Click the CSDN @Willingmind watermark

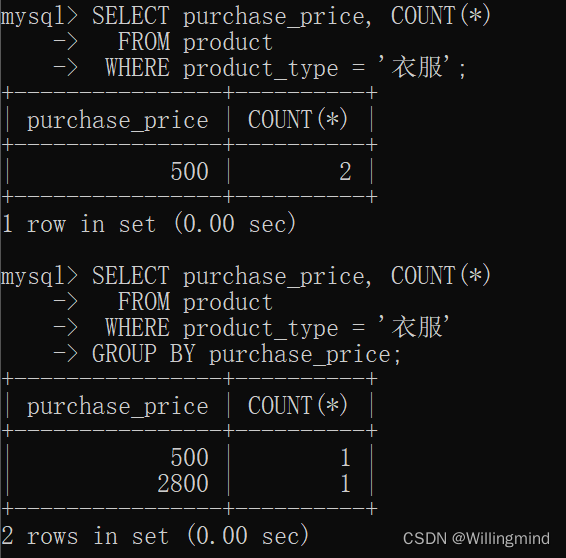tap(476, 539)
